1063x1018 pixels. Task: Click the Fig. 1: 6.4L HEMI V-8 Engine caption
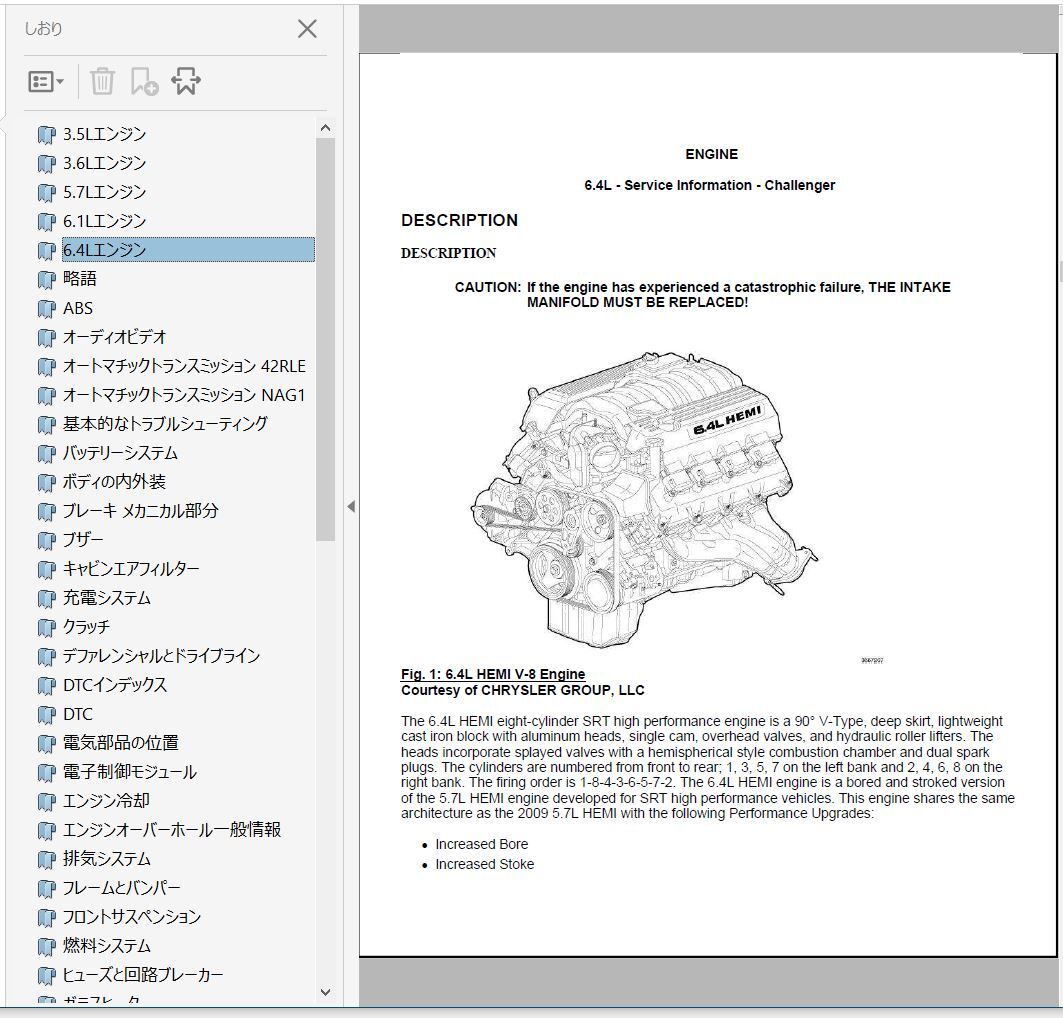click(x=493, y=674)
